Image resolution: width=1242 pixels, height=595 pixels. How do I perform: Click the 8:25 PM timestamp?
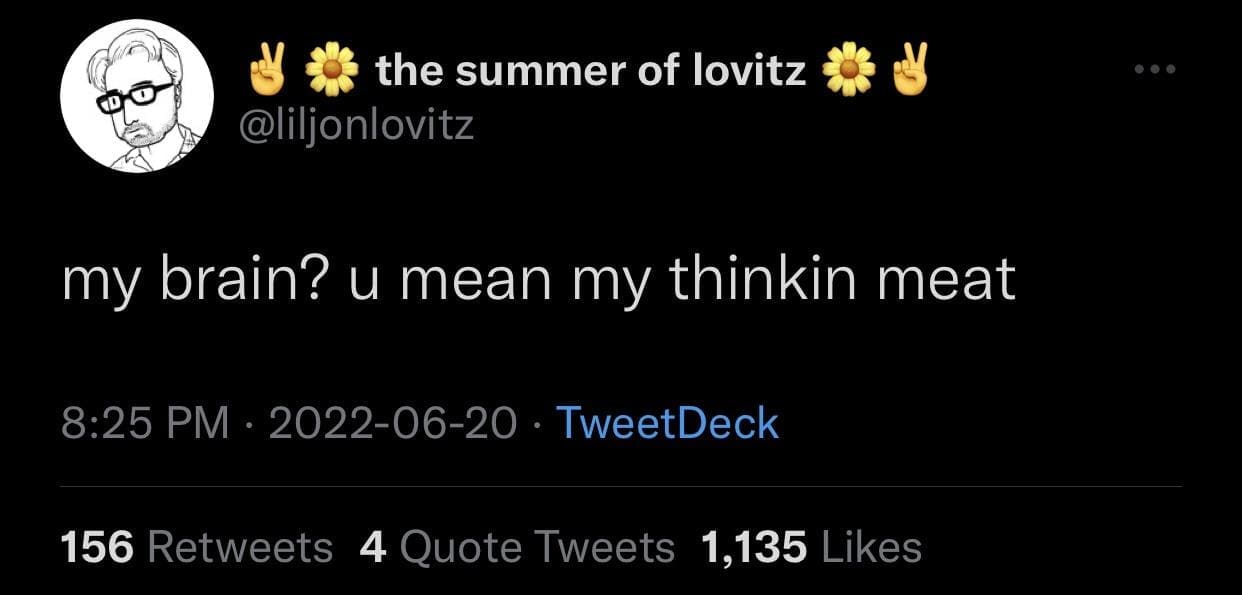[144, 423]
